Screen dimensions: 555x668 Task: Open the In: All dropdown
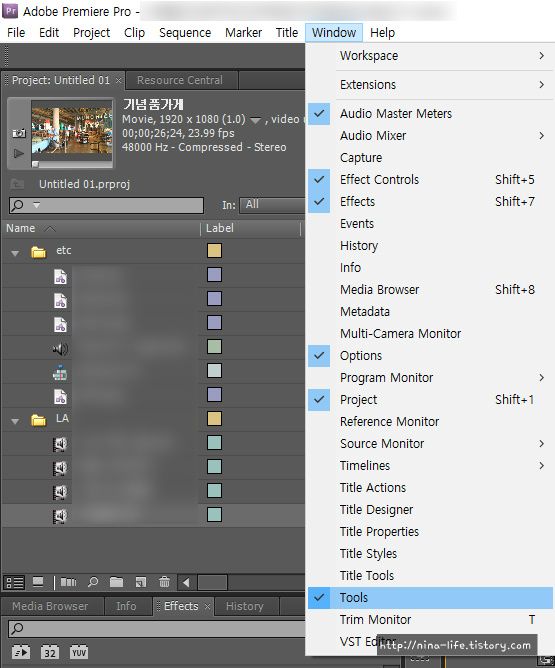(272, 205)
